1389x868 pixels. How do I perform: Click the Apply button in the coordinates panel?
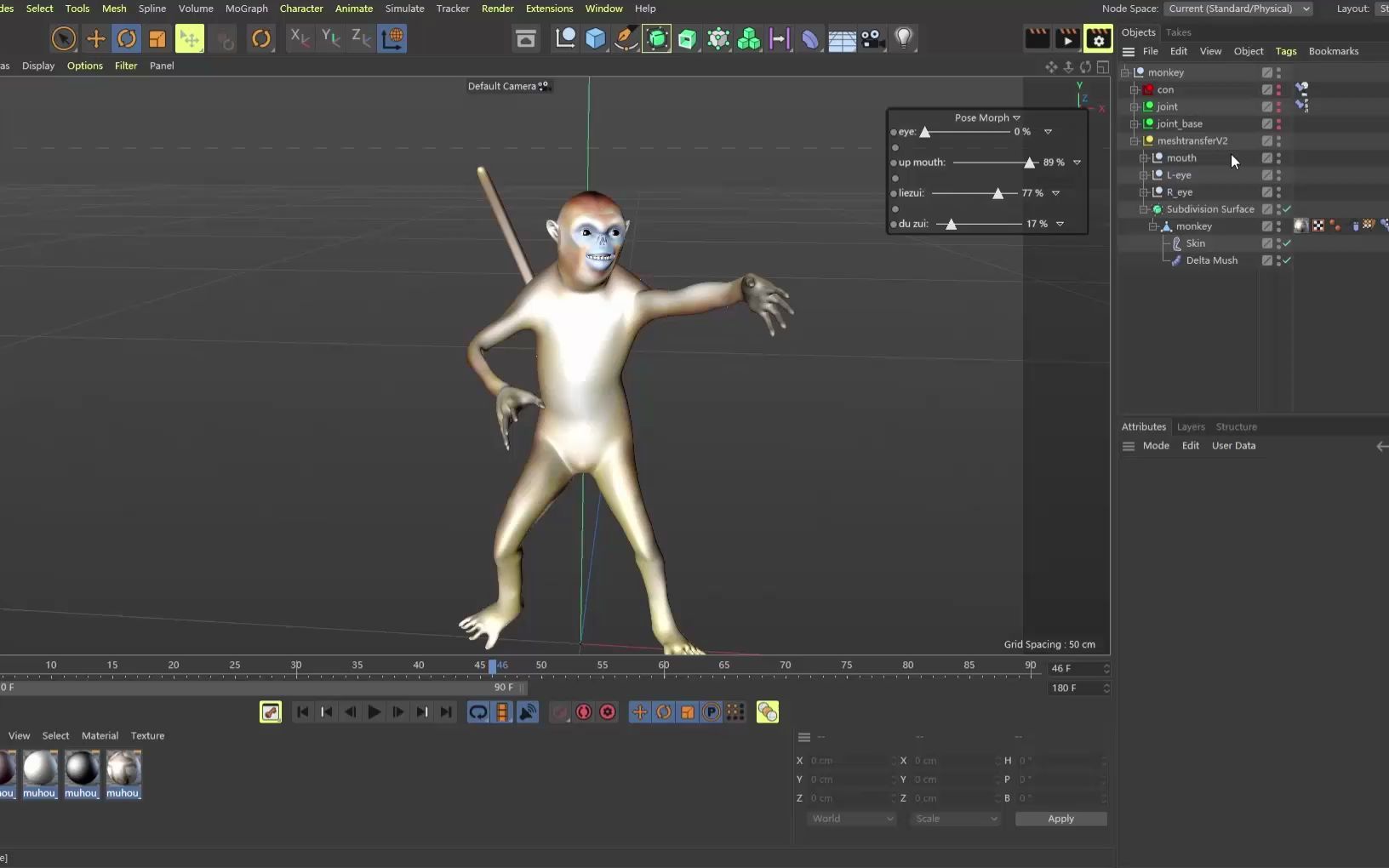(x=1060, y=818)
